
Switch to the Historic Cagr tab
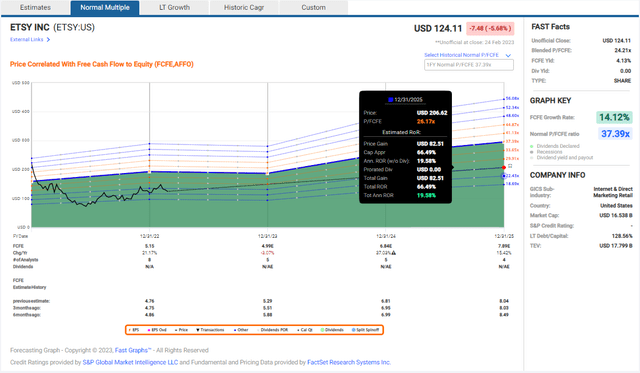[x=244, y=7]
